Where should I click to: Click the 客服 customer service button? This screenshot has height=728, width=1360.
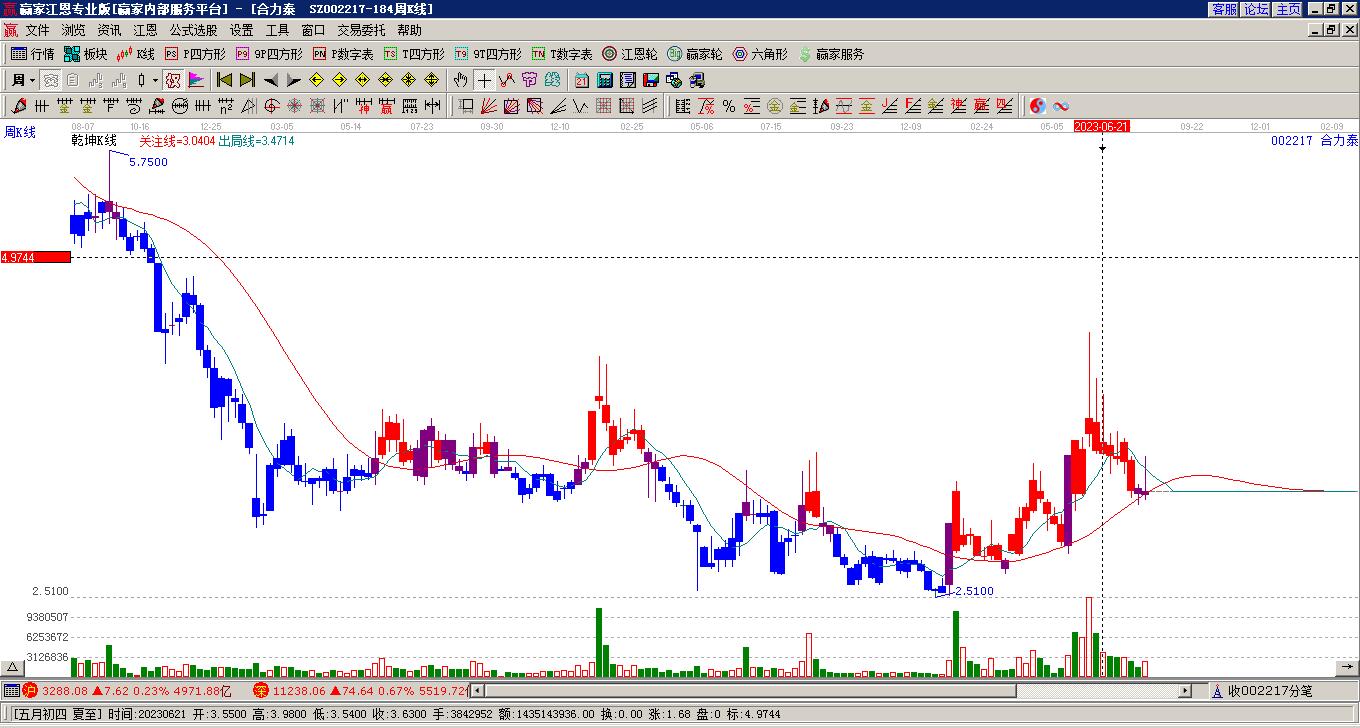(x=1224, y=8)
